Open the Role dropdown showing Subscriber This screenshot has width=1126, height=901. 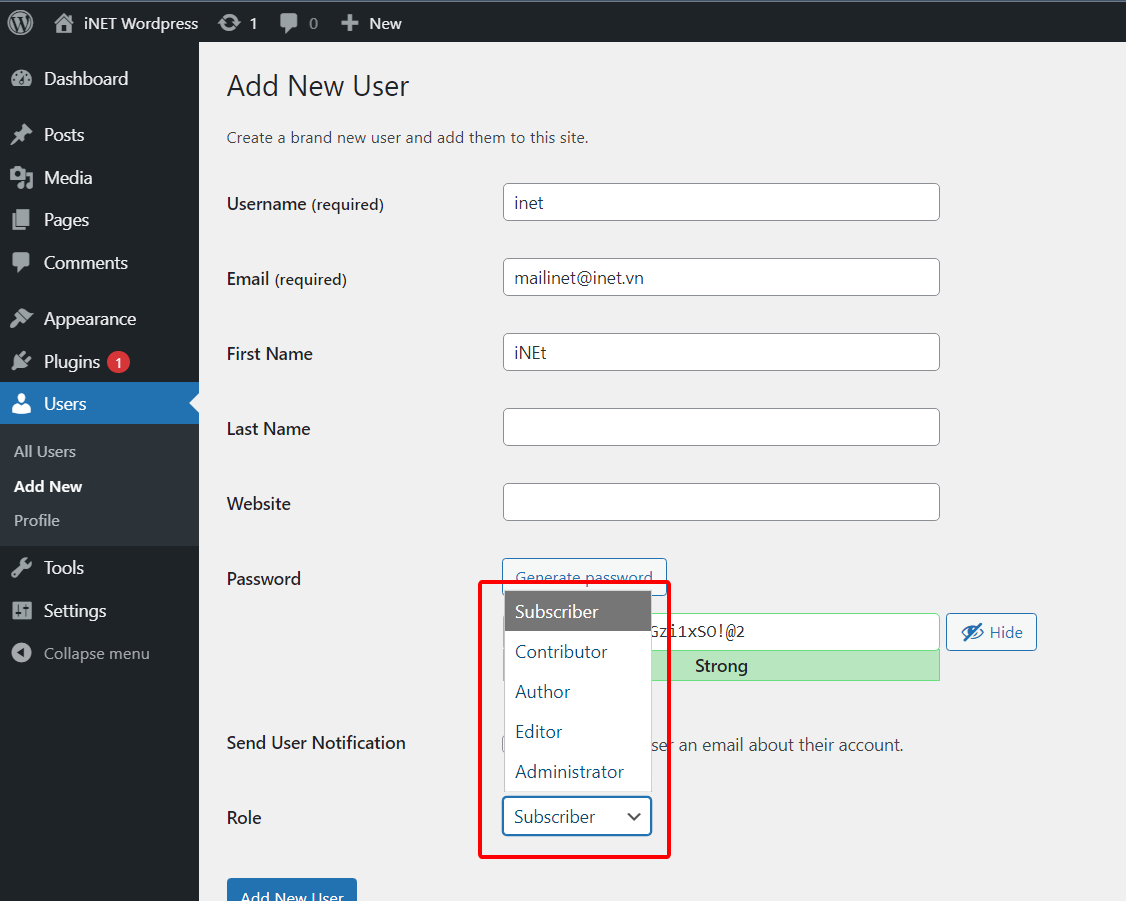pos(577,816)
